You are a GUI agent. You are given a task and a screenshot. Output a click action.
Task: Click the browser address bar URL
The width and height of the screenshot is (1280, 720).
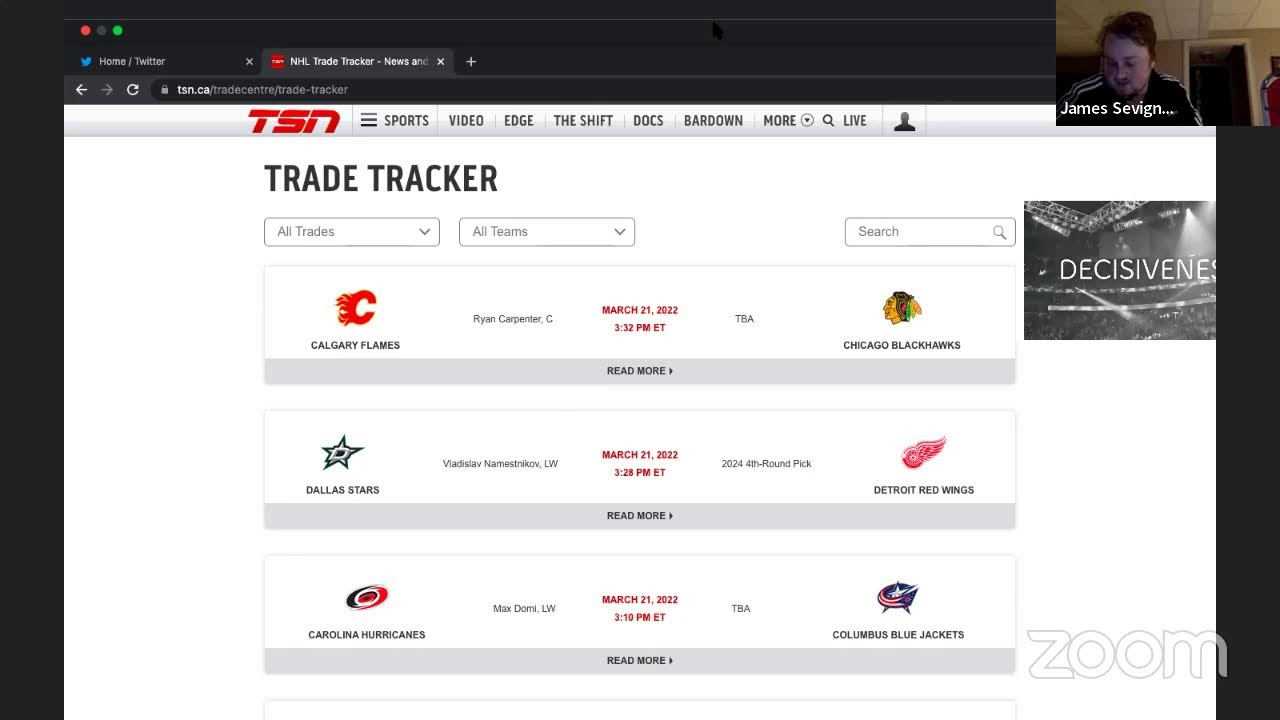262,89
